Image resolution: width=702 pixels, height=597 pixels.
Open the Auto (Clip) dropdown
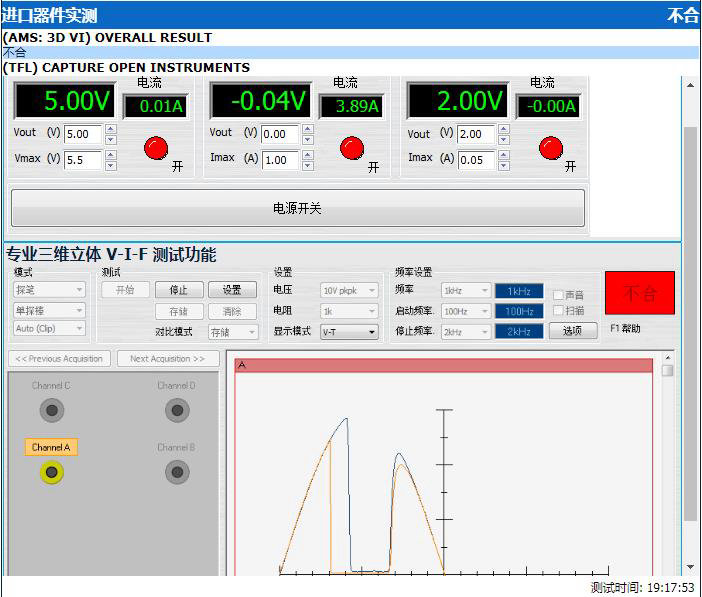(x=49, y=328)
